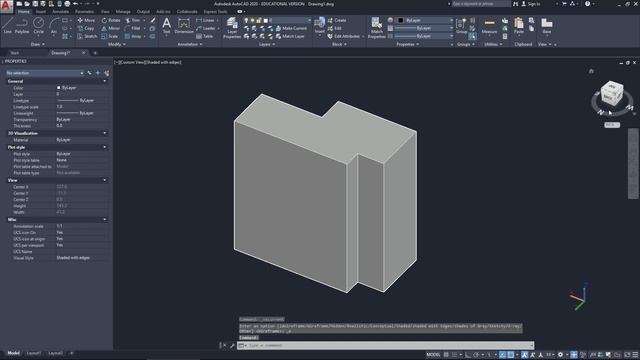Click the Undo arrow in quick access toolbar
640x360 pixels.
pyautogui.click(x=76, y=4)
